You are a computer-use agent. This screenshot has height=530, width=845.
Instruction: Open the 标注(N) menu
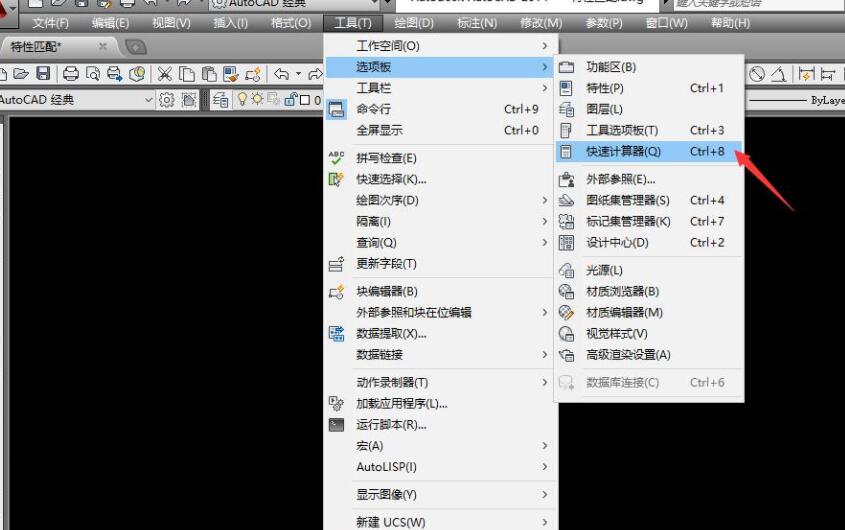(x=477, y=23)
